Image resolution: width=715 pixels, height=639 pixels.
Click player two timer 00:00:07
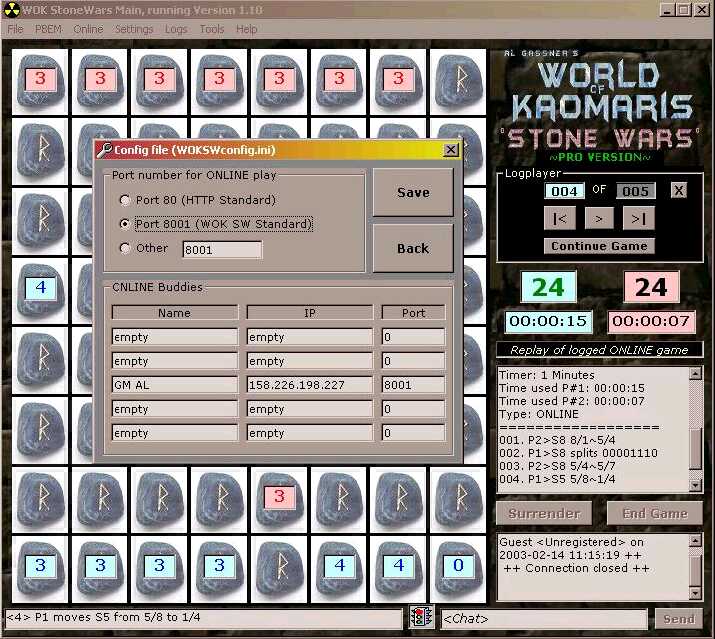[x=651, y=321]
